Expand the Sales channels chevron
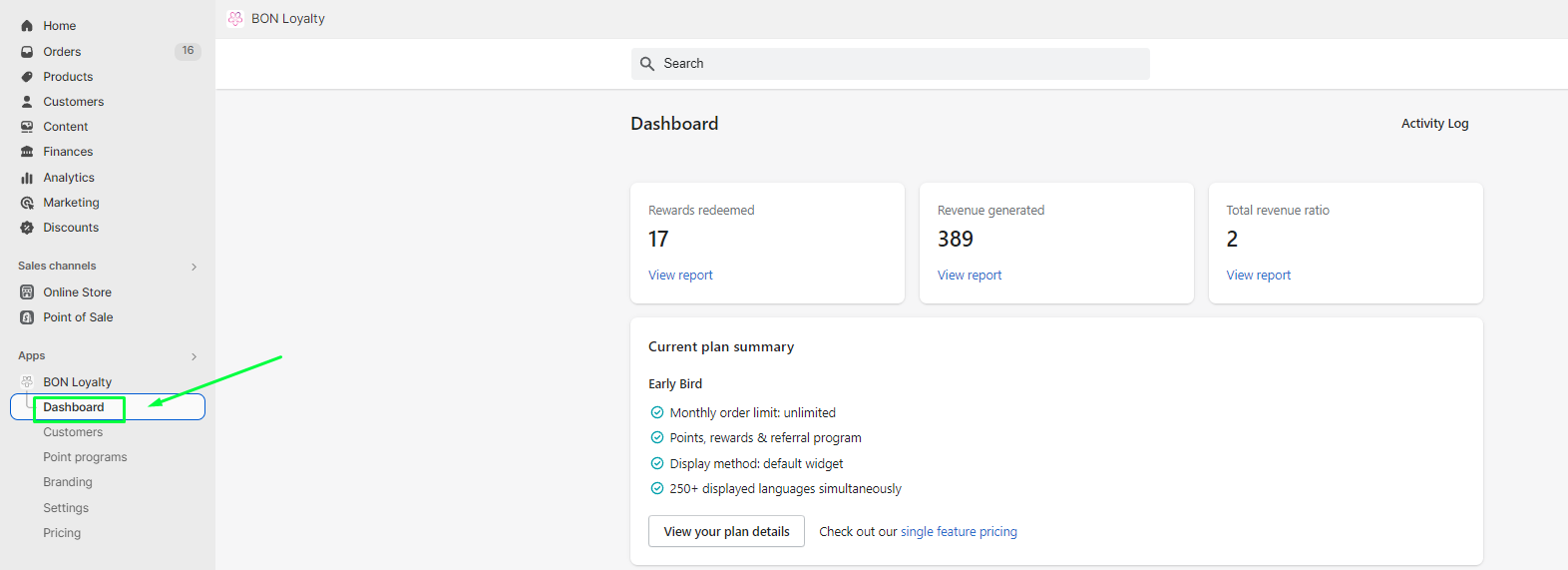Screen dimensions: 1568x570 pyautogui.click(x=194, y=267)
